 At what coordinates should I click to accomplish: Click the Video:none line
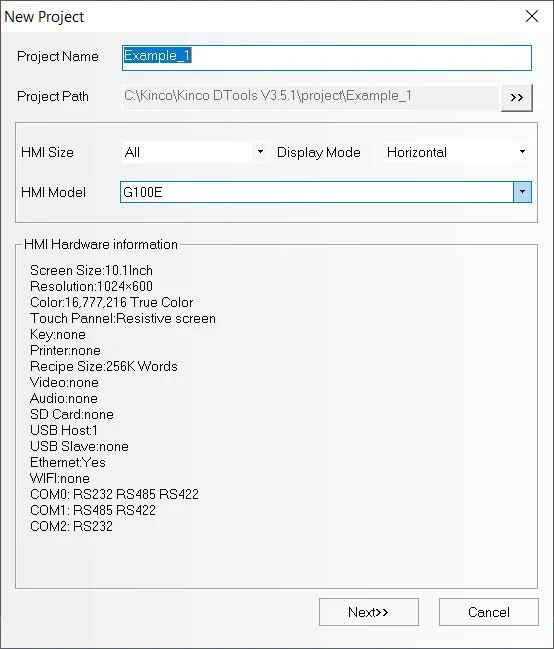tap(65, 382)
